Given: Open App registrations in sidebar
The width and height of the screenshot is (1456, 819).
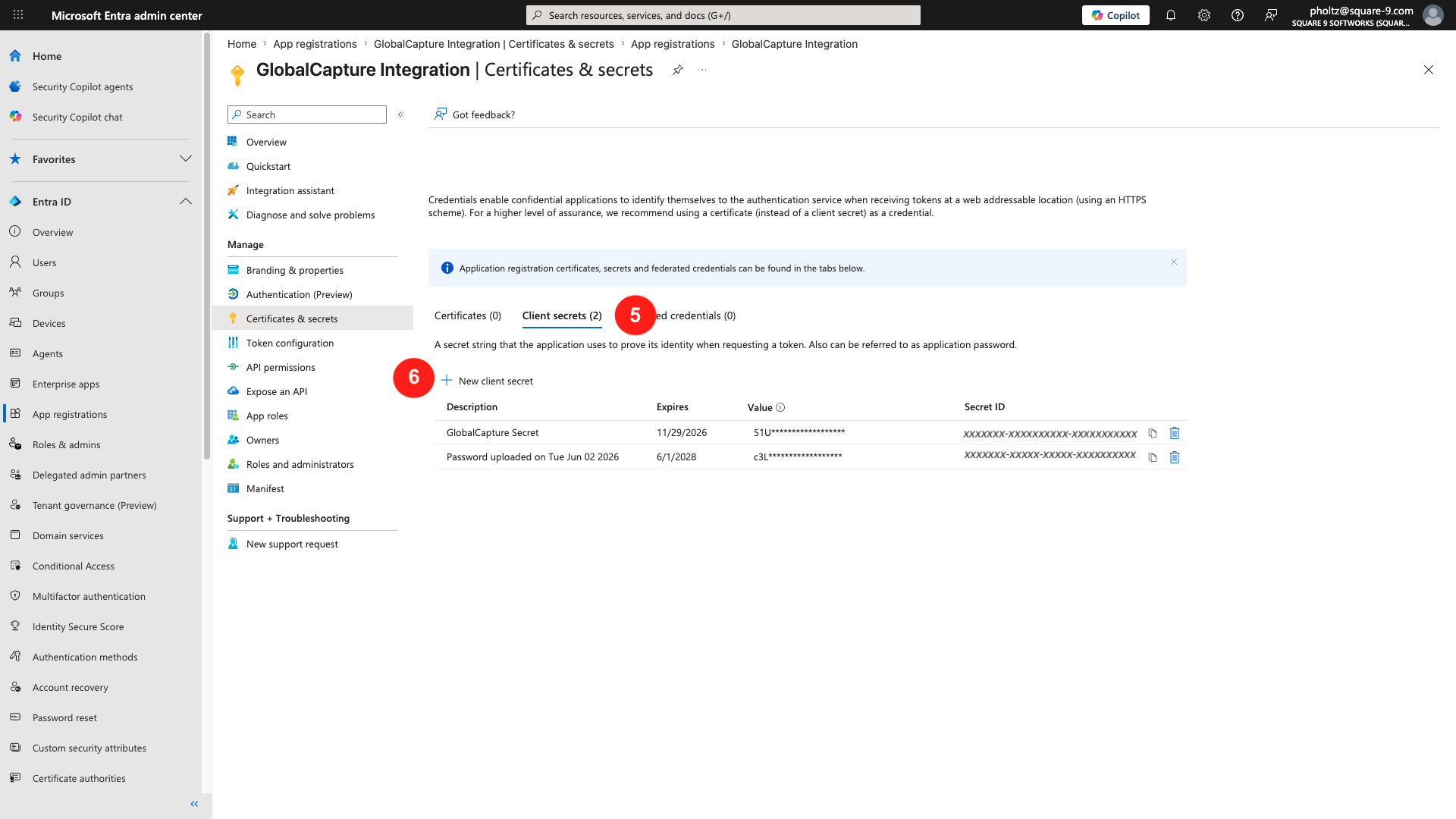Looking at the screenshot, I should 70,414.
